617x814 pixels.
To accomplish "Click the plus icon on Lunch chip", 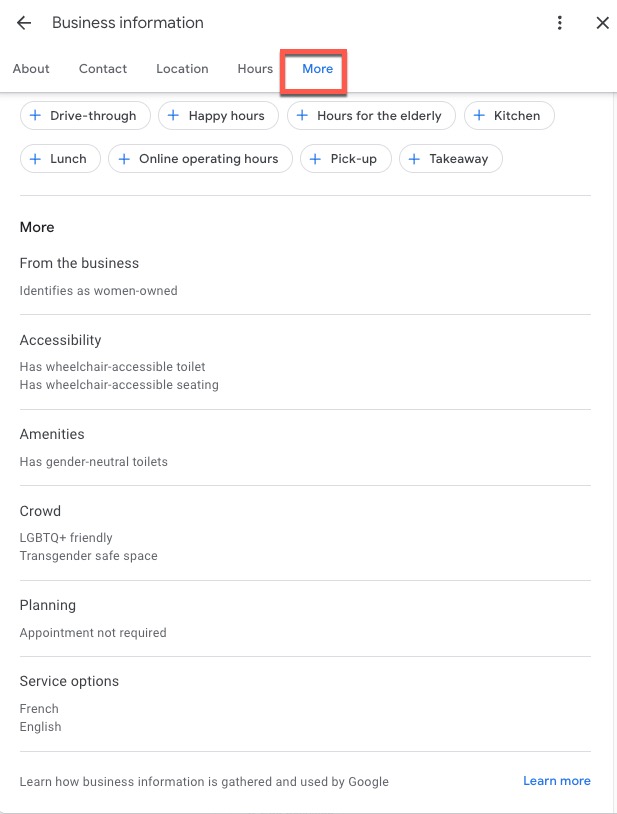I will click(x=34, y=158).
